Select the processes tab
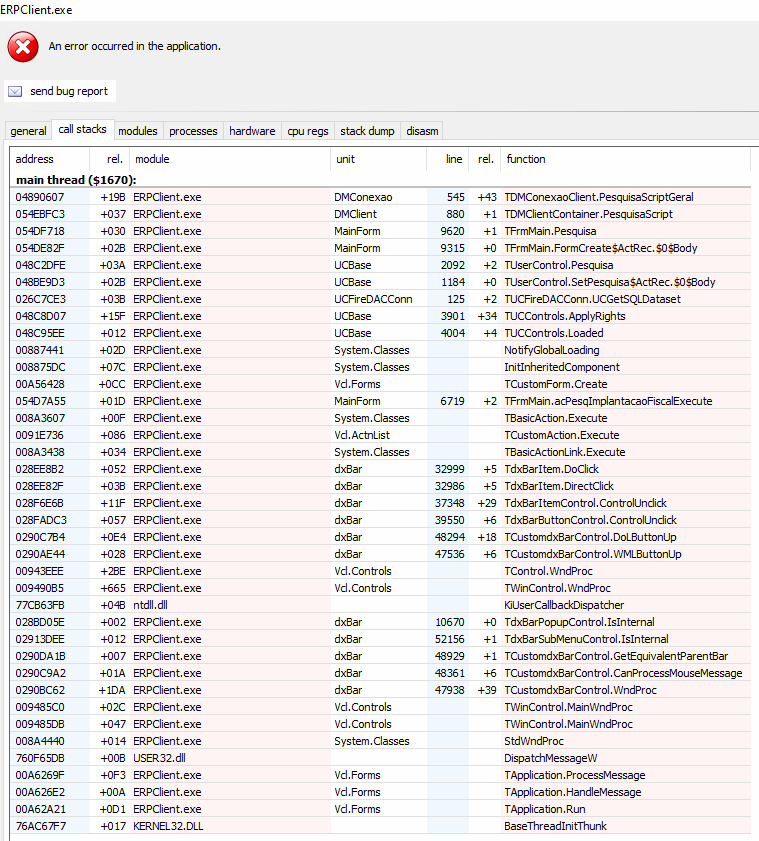This screenshot has width=759, height=841. point(193,131)
